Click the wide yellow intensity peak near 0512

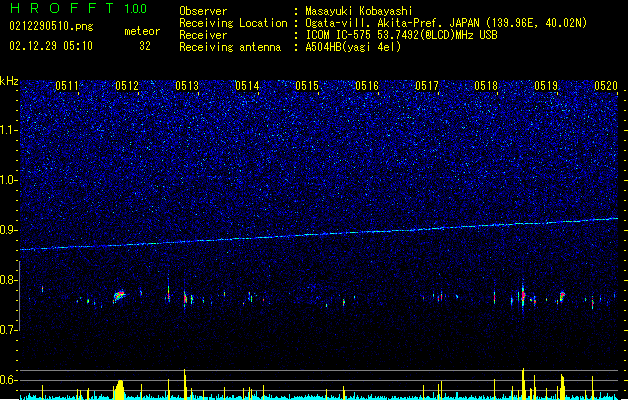point(119,389)
